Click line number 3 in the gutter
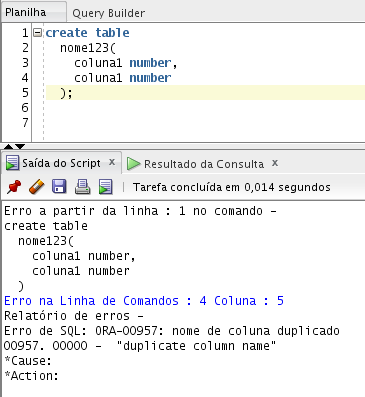Image resolution: width=365 pixels, height=397 pixels. (25, 63)
